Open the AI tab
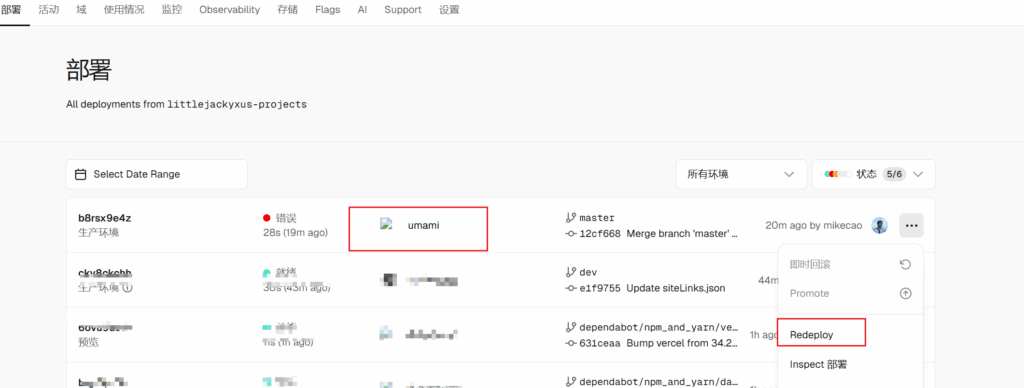This screenshot has width=1024, height=388. point(362,10)
